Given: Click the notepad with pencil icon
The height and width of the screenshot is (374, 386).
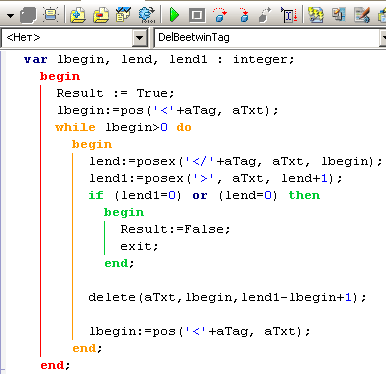Looking at the screenshot, I should 362,15.
